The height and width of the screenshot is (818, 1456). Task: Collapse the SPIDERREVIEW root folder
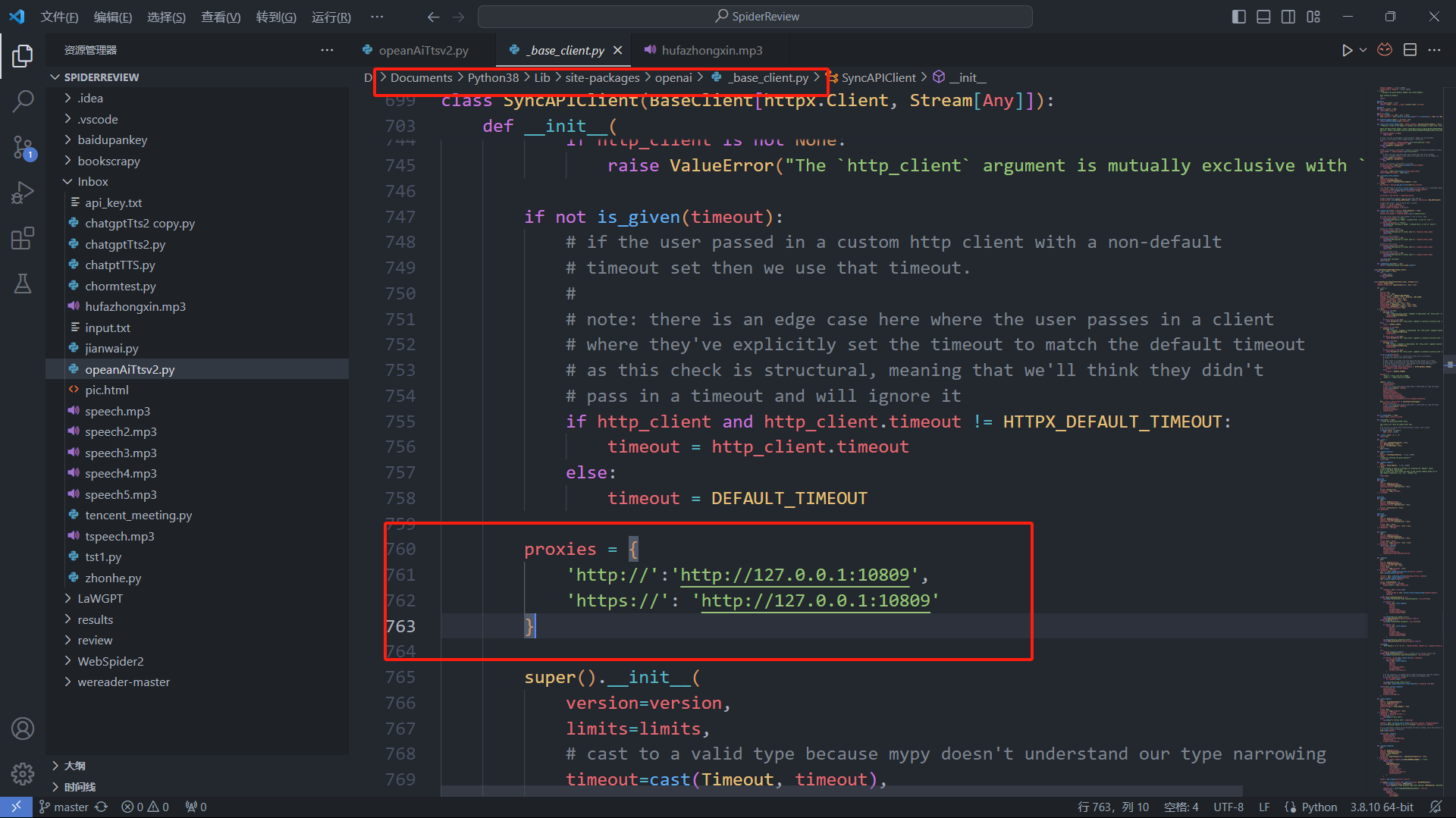click(x=197, y=77)
